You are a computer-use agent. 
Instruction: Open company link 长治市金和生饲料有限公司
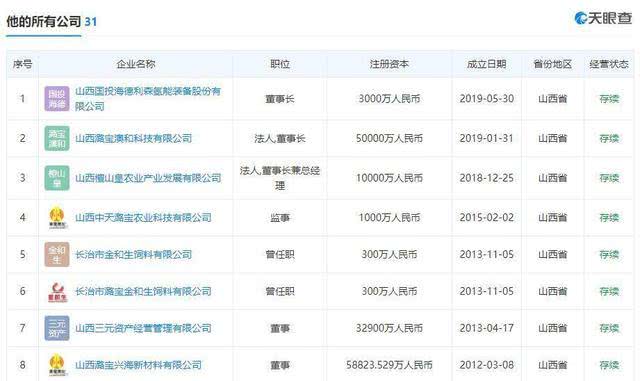[x=133, y=254]
